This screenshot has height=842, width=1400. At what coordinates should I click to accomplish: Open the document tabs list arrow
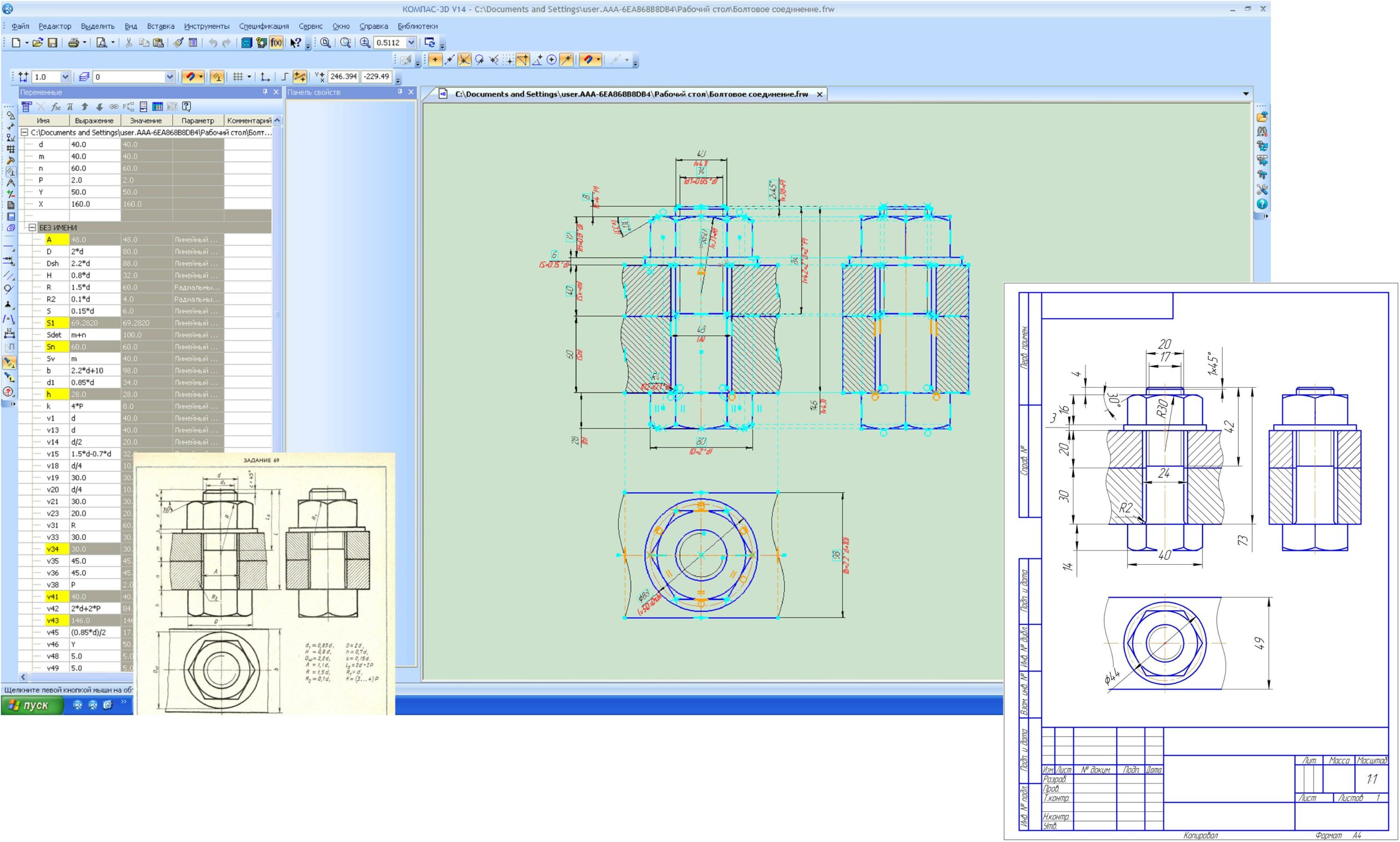1246,93
